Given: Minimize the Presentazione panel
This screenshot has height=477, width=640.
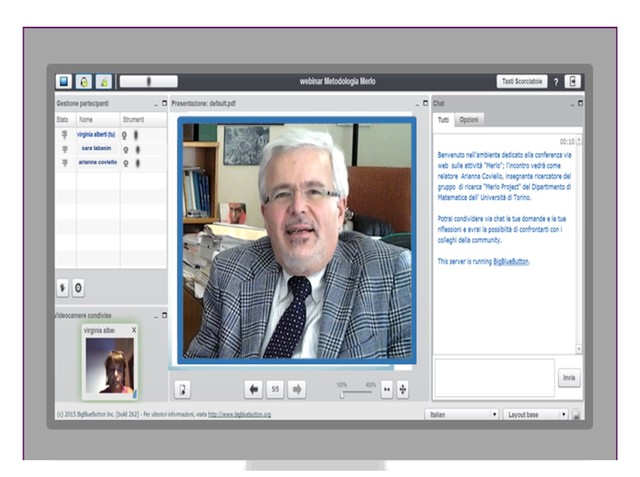Looking at the screenshot, I should tap(417, 104).
